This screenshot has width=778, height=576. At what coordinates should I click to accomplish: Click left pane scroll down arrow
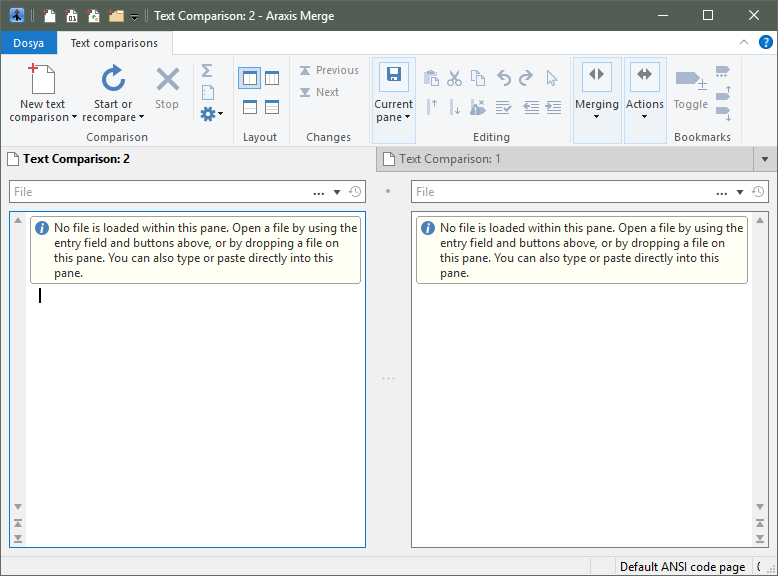18,507
